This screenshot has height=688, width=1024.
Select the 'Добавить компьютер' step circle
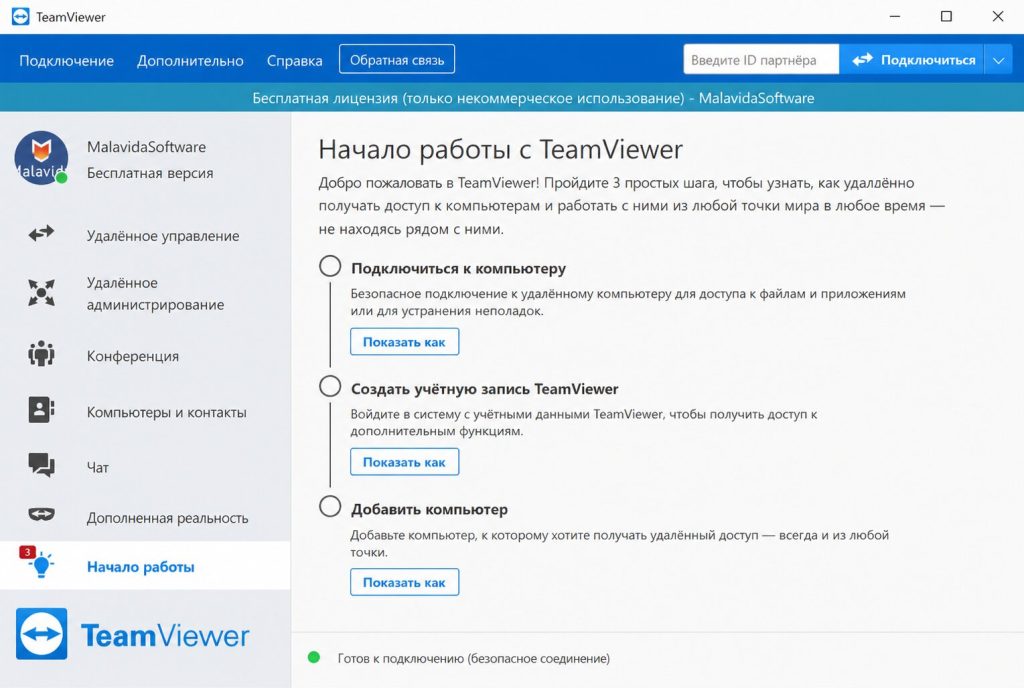tap(330, 507)
